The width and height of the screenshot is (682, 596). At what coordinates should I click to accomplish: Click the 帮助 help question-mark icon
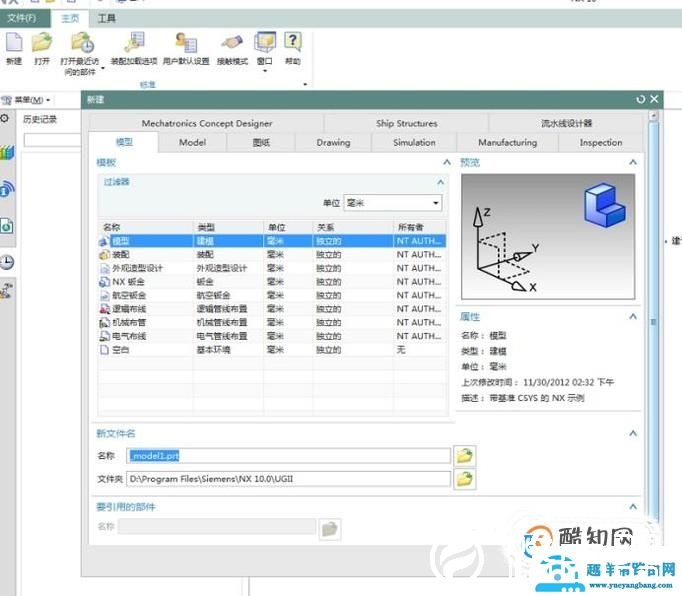[293, 43]
